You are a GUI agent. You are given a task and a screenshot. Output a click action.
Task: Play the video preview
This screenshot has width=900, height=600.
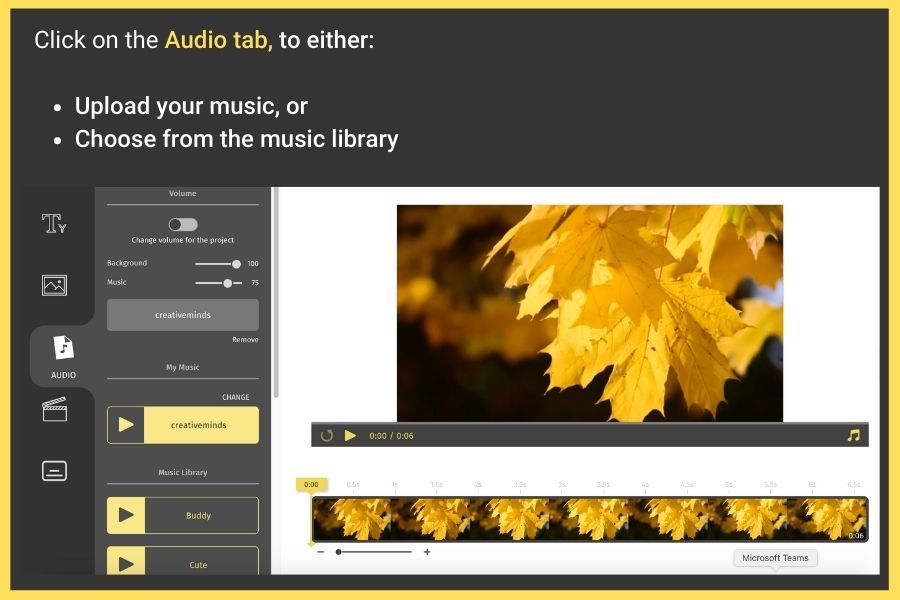click(x=350, y=436)
